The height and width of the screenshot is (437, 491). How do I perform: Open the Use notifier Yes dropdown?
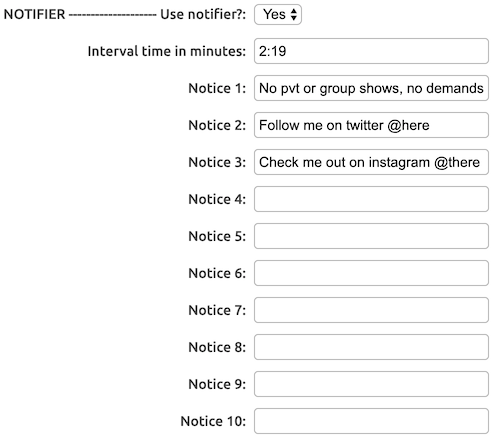[x=278, y=14]
